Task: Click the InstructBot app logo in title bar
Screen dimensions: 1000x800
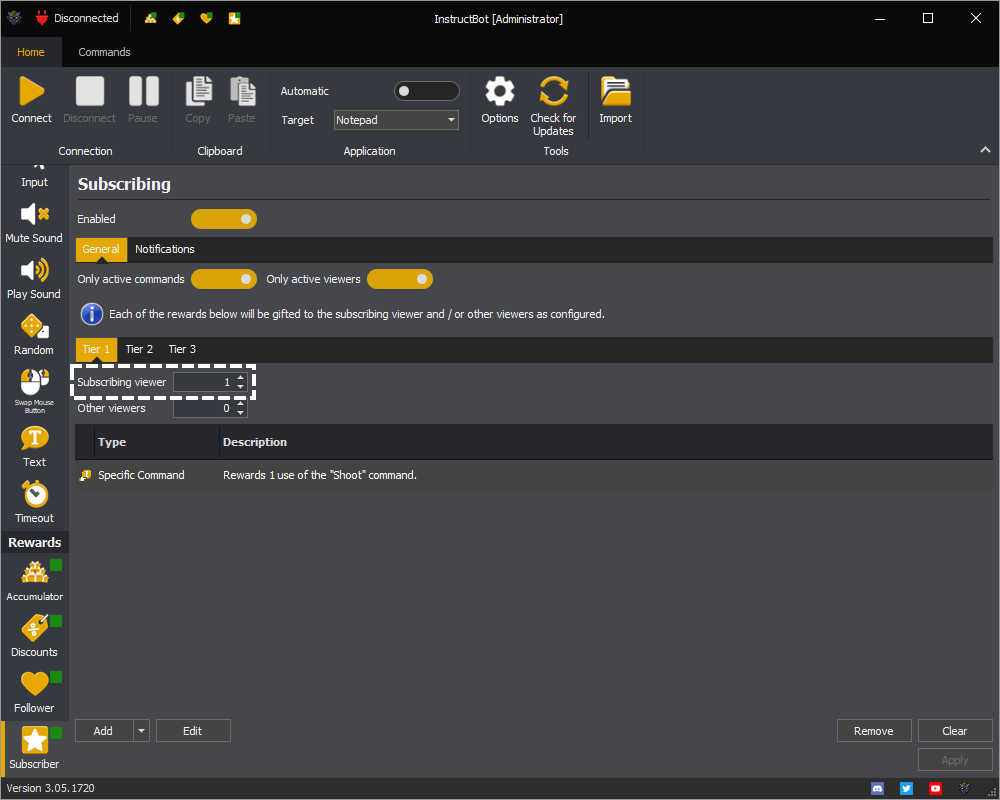Action: pyautogui.click(x=14, y=19)
